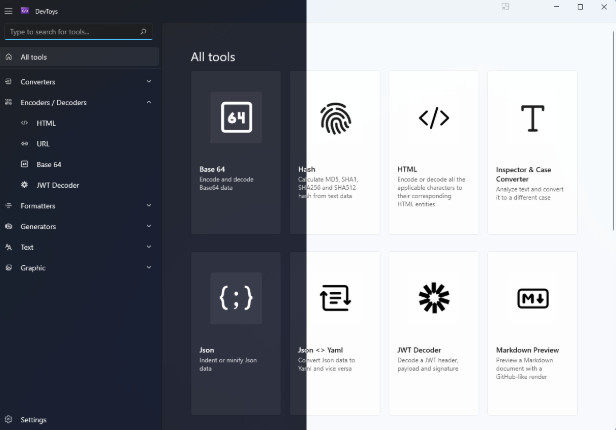Click the sidebar HTML code icon

coord(24,123)
